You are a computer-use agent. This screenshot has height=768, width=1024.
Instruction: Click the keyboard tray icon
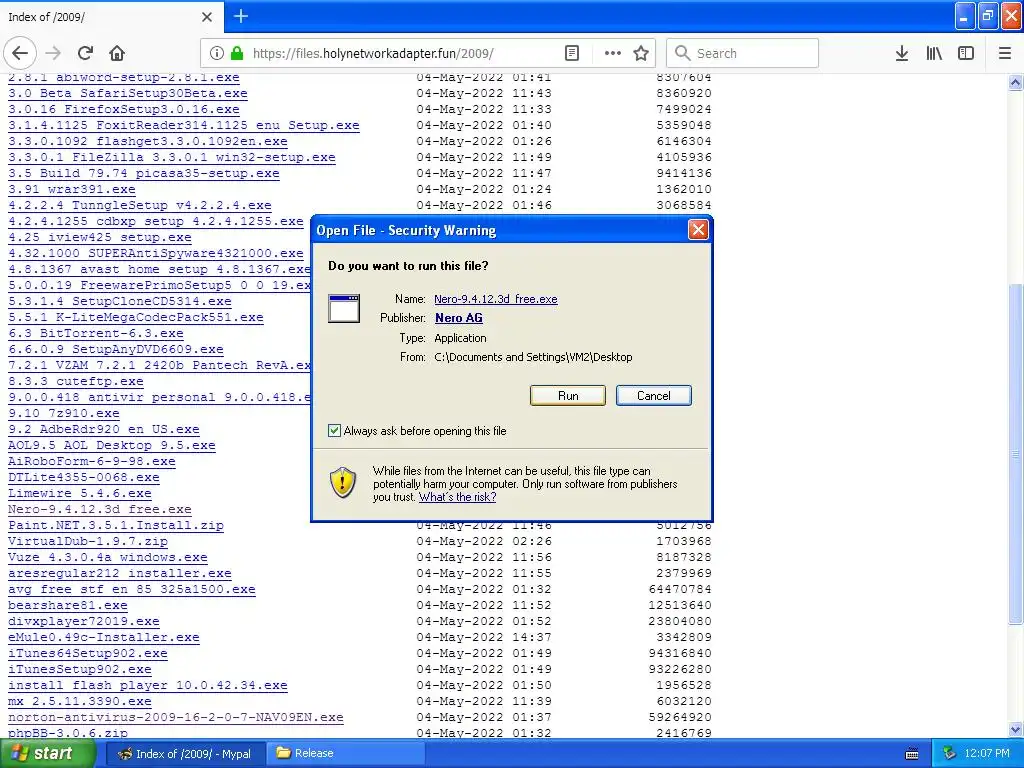point(912,754)
